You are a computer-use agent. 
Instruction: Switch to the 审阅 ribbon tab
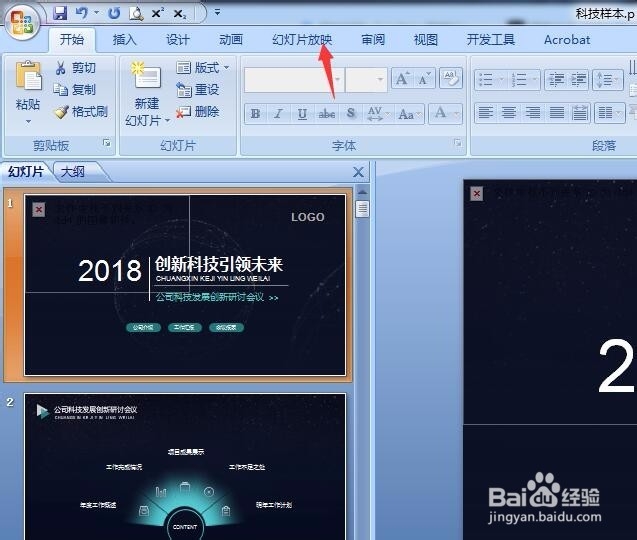[x=373, y=40]
